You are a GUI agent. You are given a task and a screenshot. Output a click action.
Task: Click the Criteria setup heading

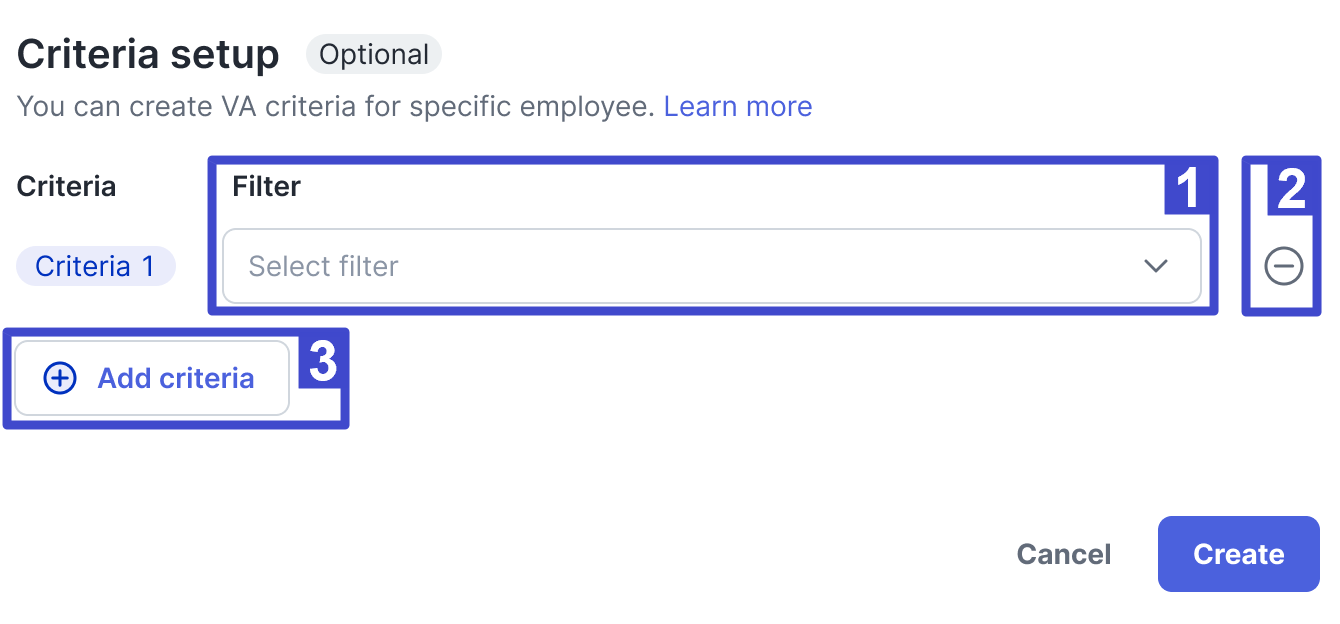(148, 54)
